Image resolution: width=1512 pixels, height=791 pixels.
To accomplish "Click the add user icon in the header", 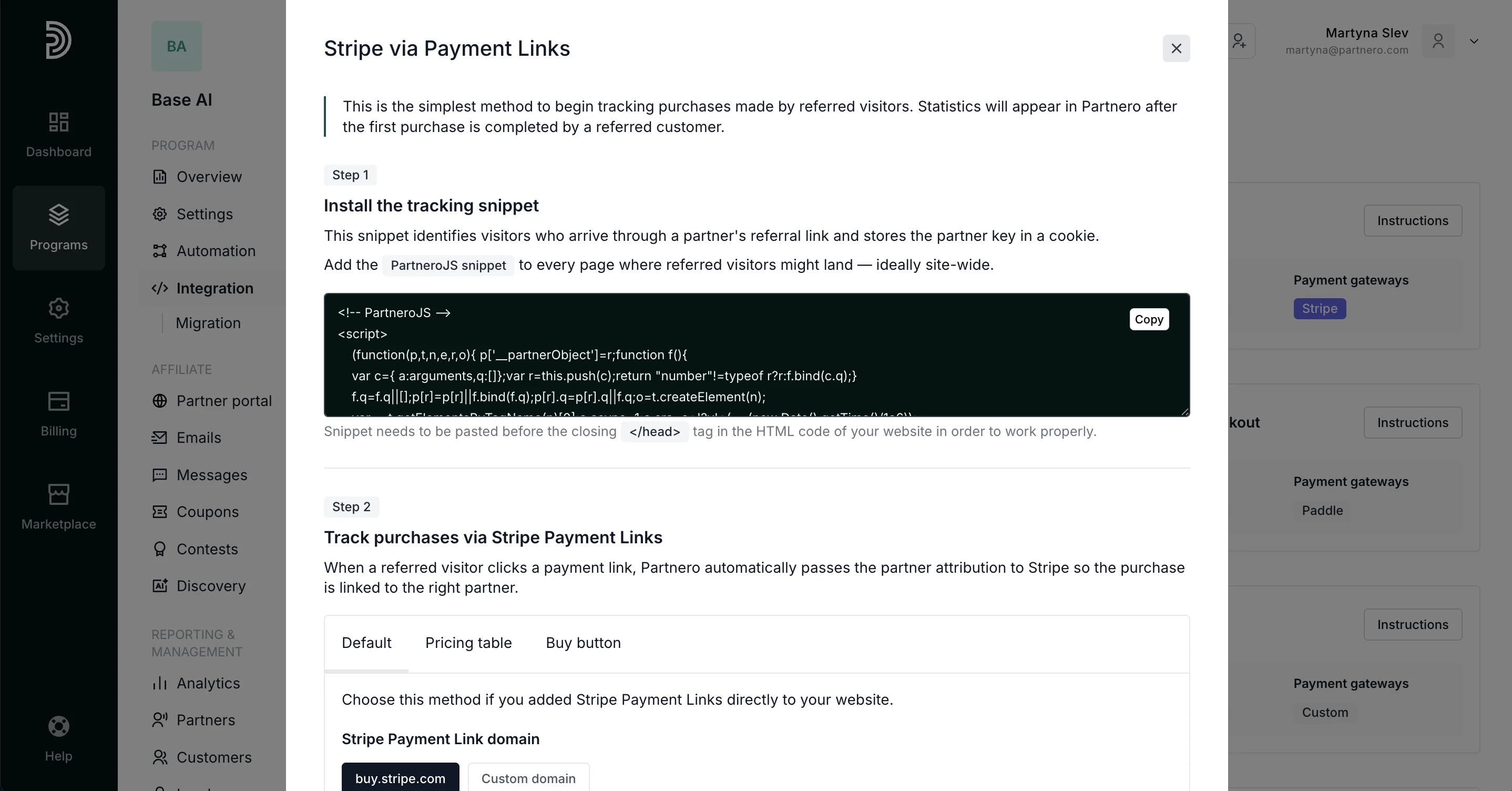I will tap(1239, 41).
